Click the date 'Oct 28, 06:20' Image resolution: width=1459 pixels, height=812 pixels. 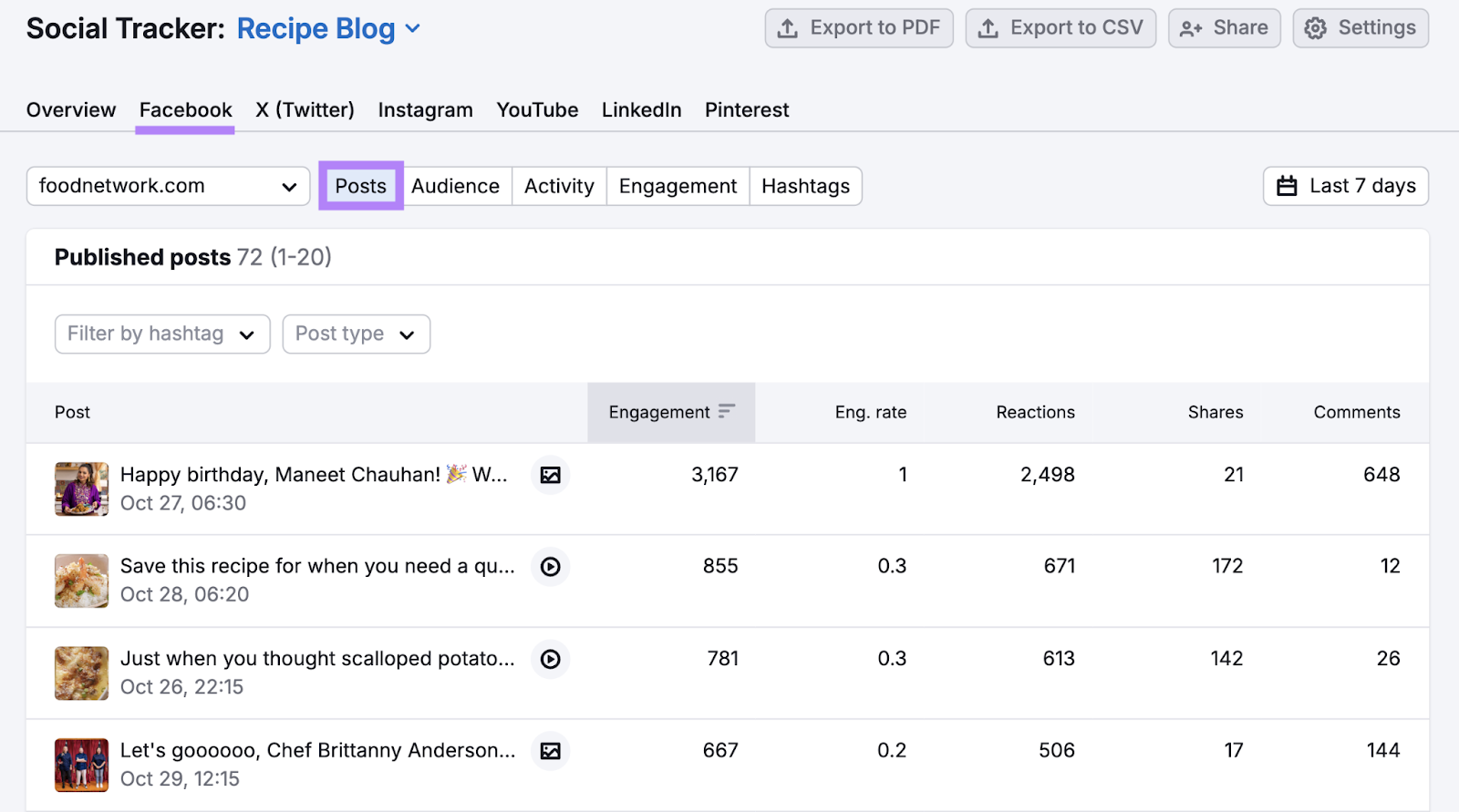184,594
